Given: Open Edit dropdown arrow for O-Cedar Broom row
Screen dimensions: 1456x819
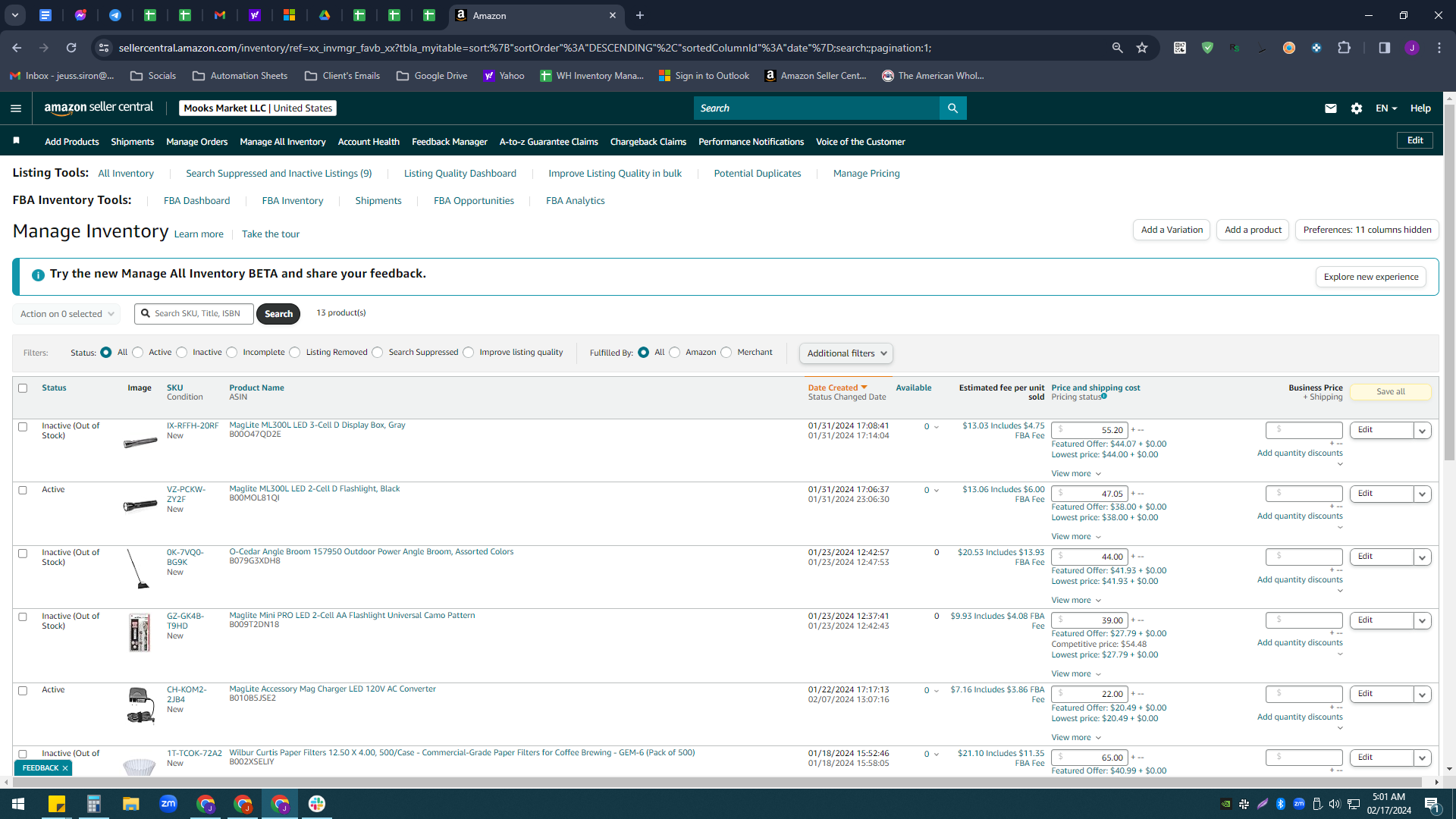Looking at the screenshot, I should tap(1423, 557).
